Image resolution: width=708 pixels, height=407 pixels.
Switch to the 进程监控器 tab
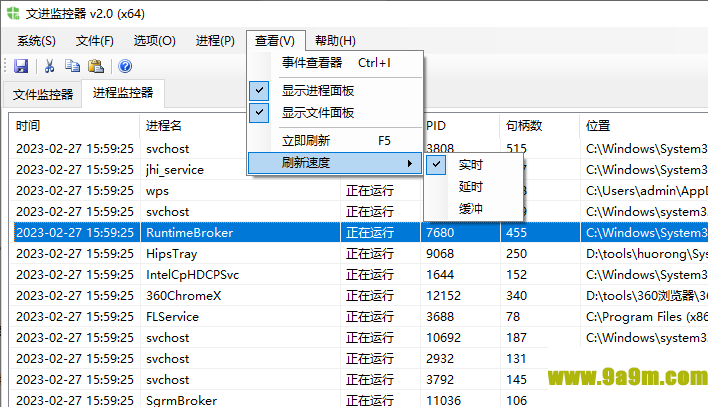[x=123, y=93]
